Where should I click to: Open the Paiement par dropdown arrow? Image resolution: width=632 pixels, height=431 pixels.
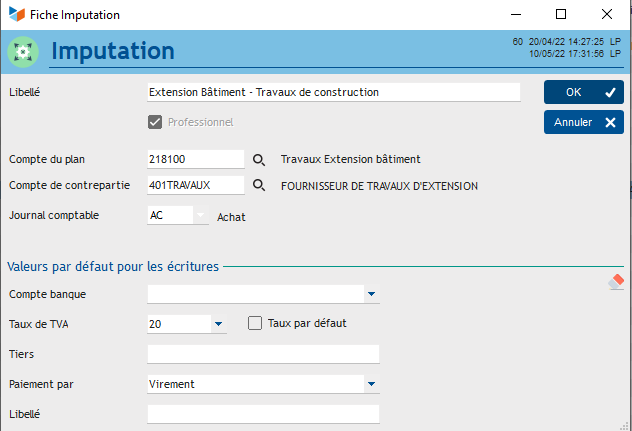click(x=371, y=384)
